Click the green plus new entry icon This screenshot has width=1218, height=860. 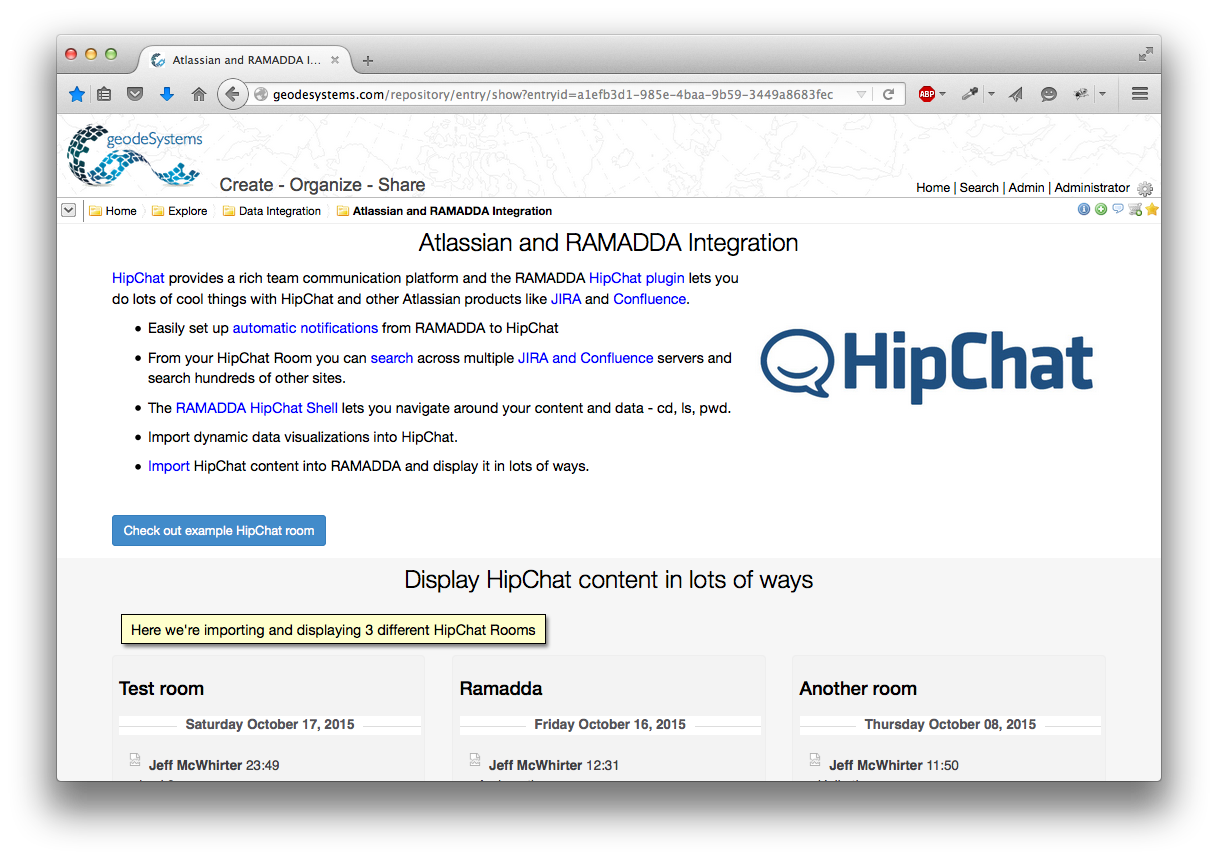pyautogui.click(x=1101, y=209)
